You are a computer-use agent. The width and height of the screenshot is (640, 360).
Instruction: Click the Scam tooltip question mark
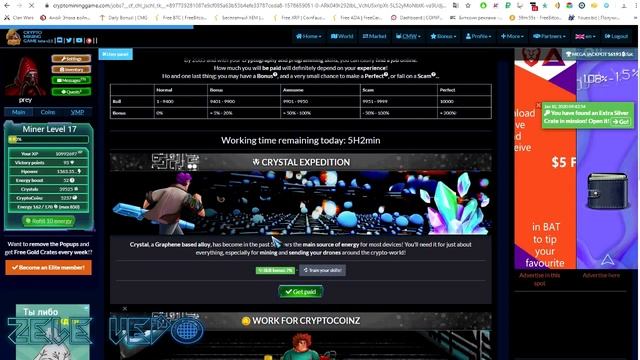pyautogui.click(x=433, y=74)
